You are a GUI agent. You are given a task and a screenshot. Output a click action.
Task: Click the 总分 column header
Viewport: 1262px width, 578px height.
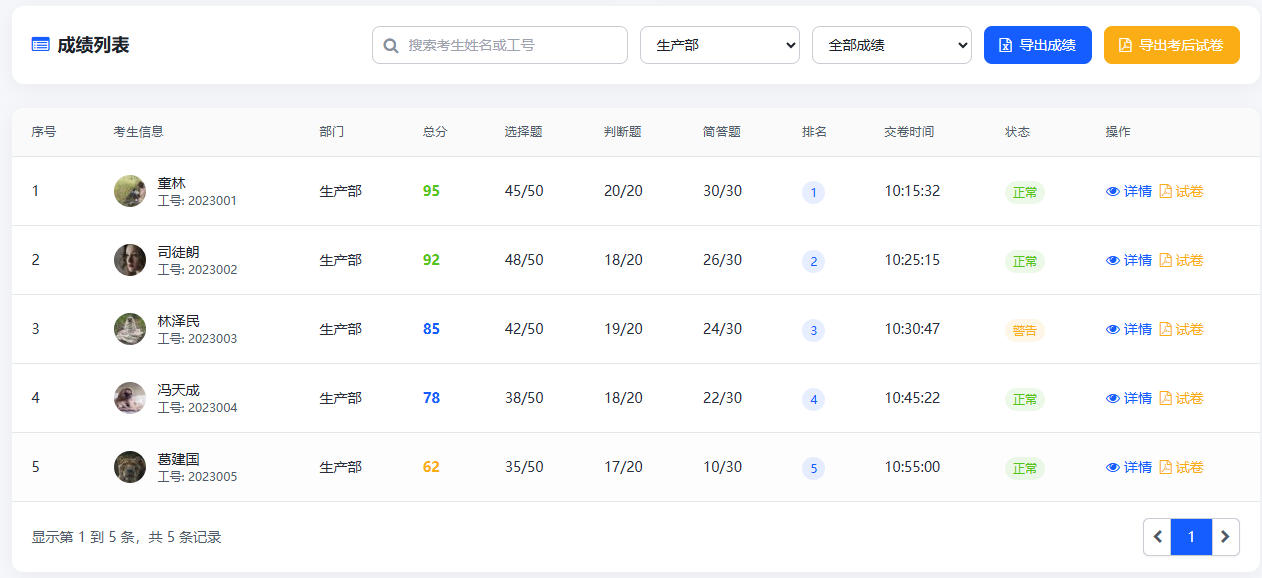click(435, 132)
